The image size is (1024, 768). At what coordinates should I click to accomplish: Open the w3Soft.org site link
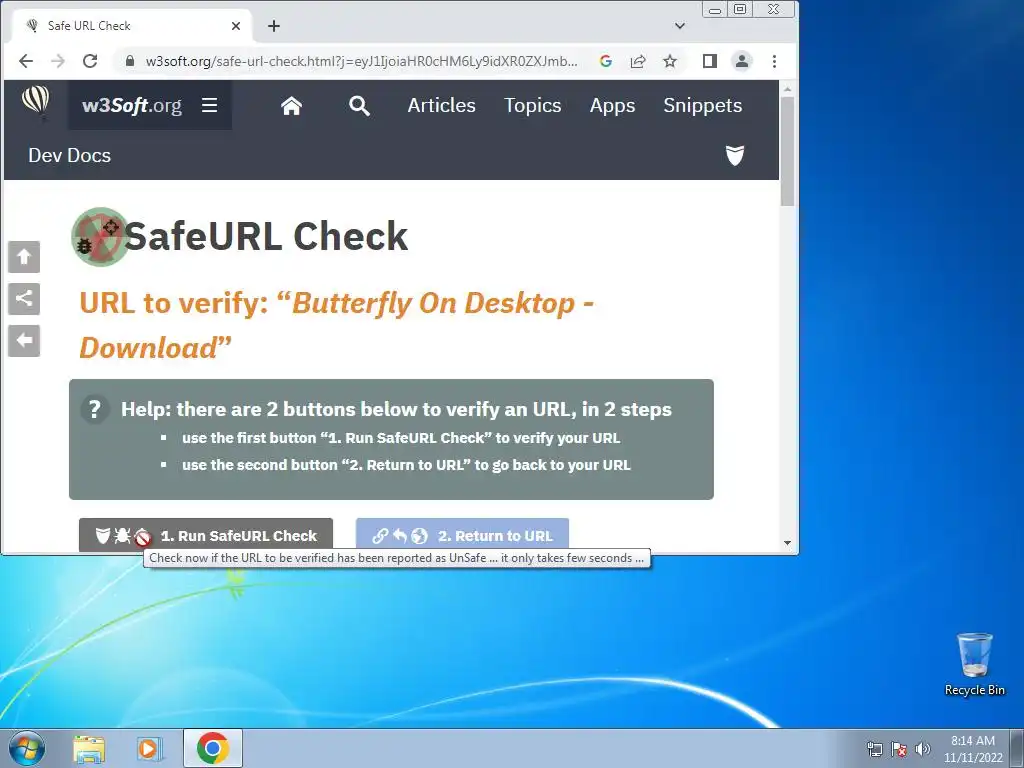tap(132, 105)
